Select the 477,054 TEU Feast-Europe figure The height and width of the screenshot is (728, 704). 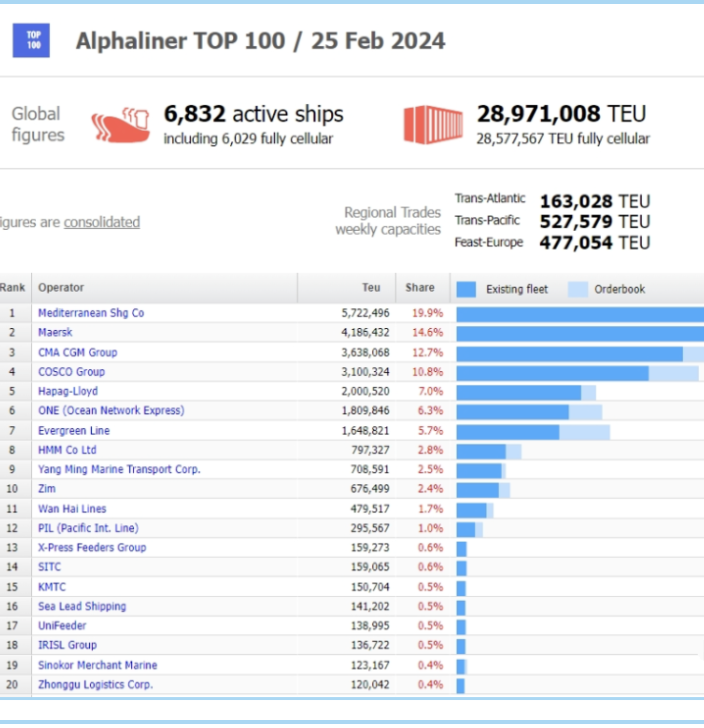[595, 243]
